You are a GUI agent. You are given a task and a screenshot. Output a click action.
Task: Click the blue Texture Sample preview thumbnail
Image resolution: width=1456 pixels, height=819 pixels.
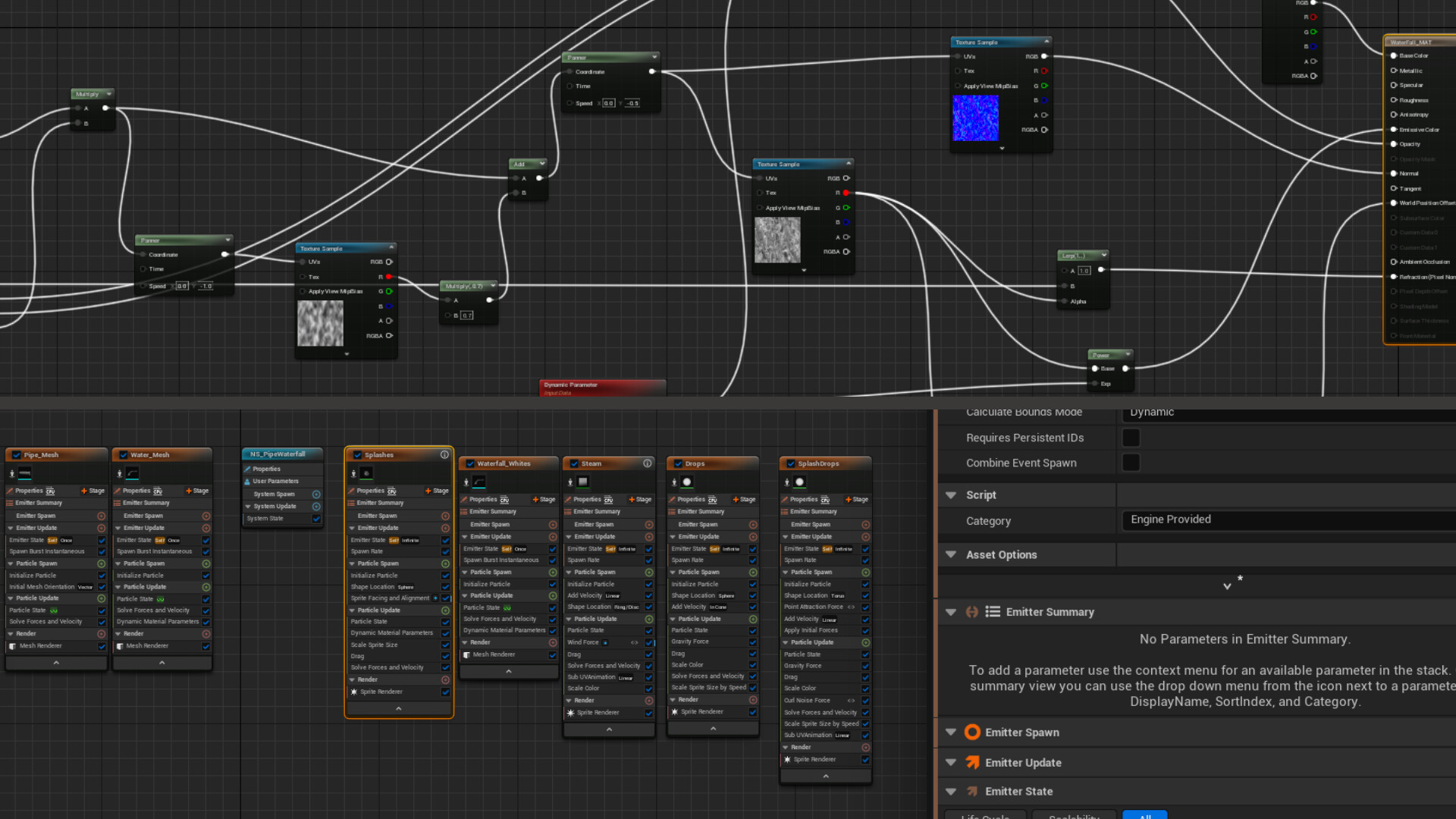[975, 118]
